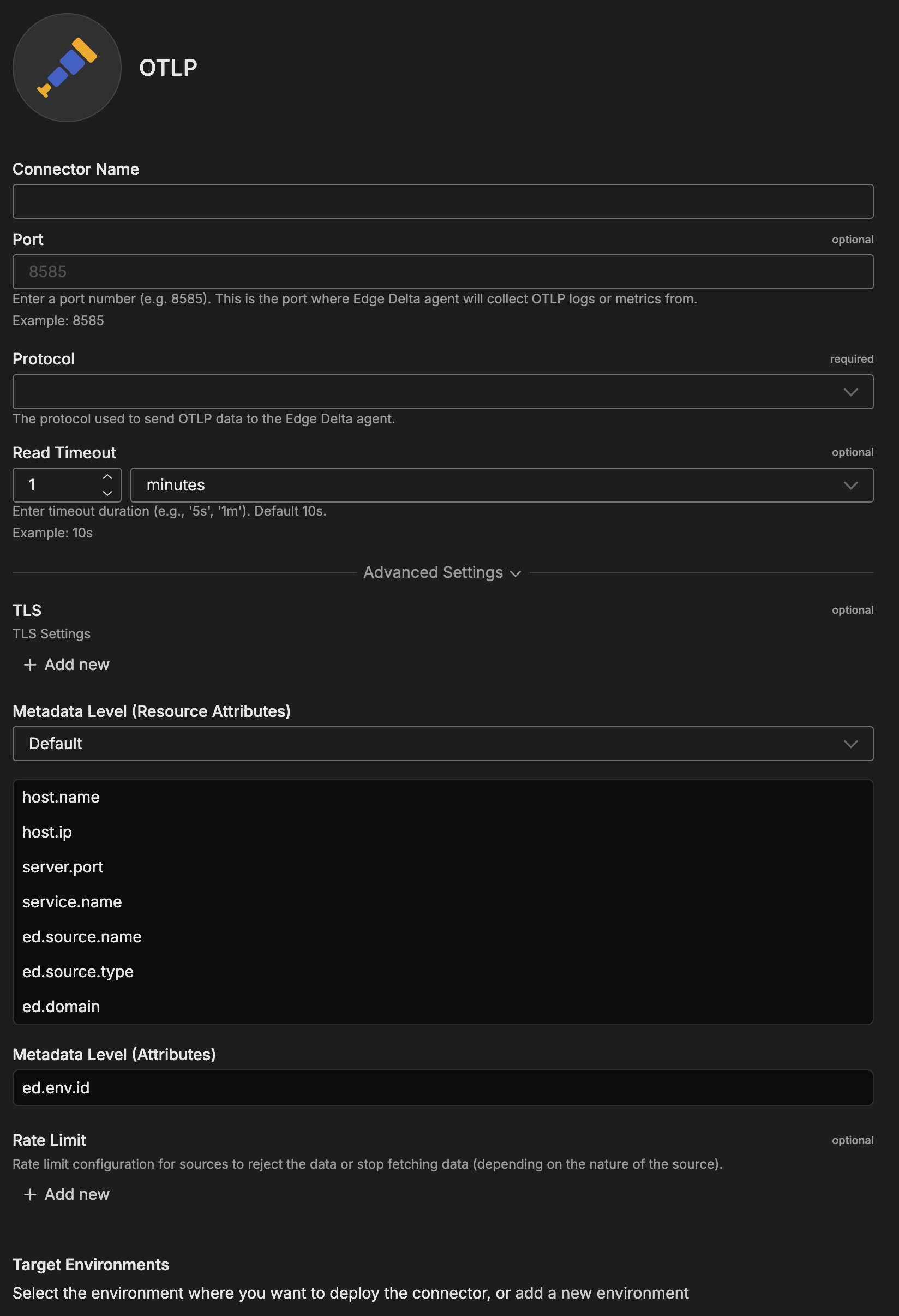
Task: Select host.name in resource attributes list
Action: (x=61, y=797)
